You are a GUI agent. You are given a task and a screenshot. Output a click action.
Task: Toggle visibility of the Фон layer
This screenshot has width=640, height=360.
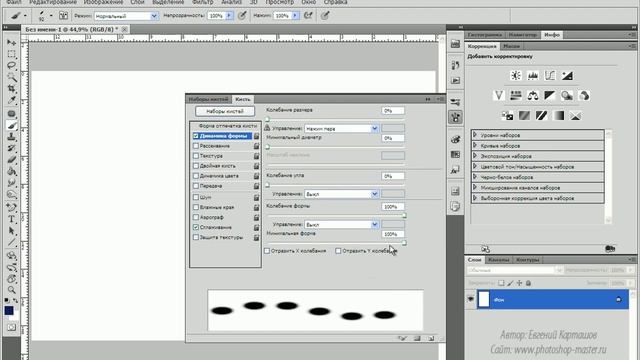(471, 299)
